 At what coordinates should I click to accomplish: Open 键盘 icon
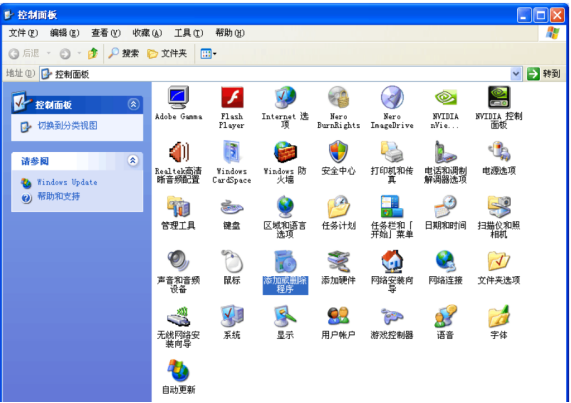coord(232,207)
